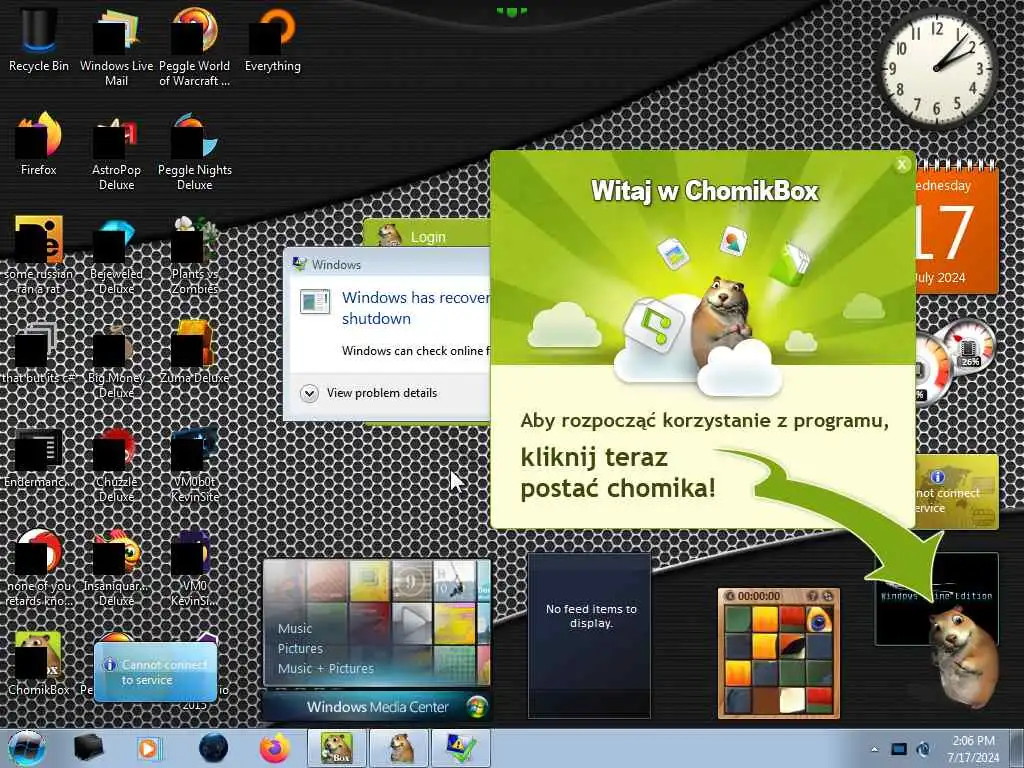The height and width of the screenshot is (768, 1024).
Task: Open the Zuma Deluxe desktop icon
Action: (x=195, y=351)
